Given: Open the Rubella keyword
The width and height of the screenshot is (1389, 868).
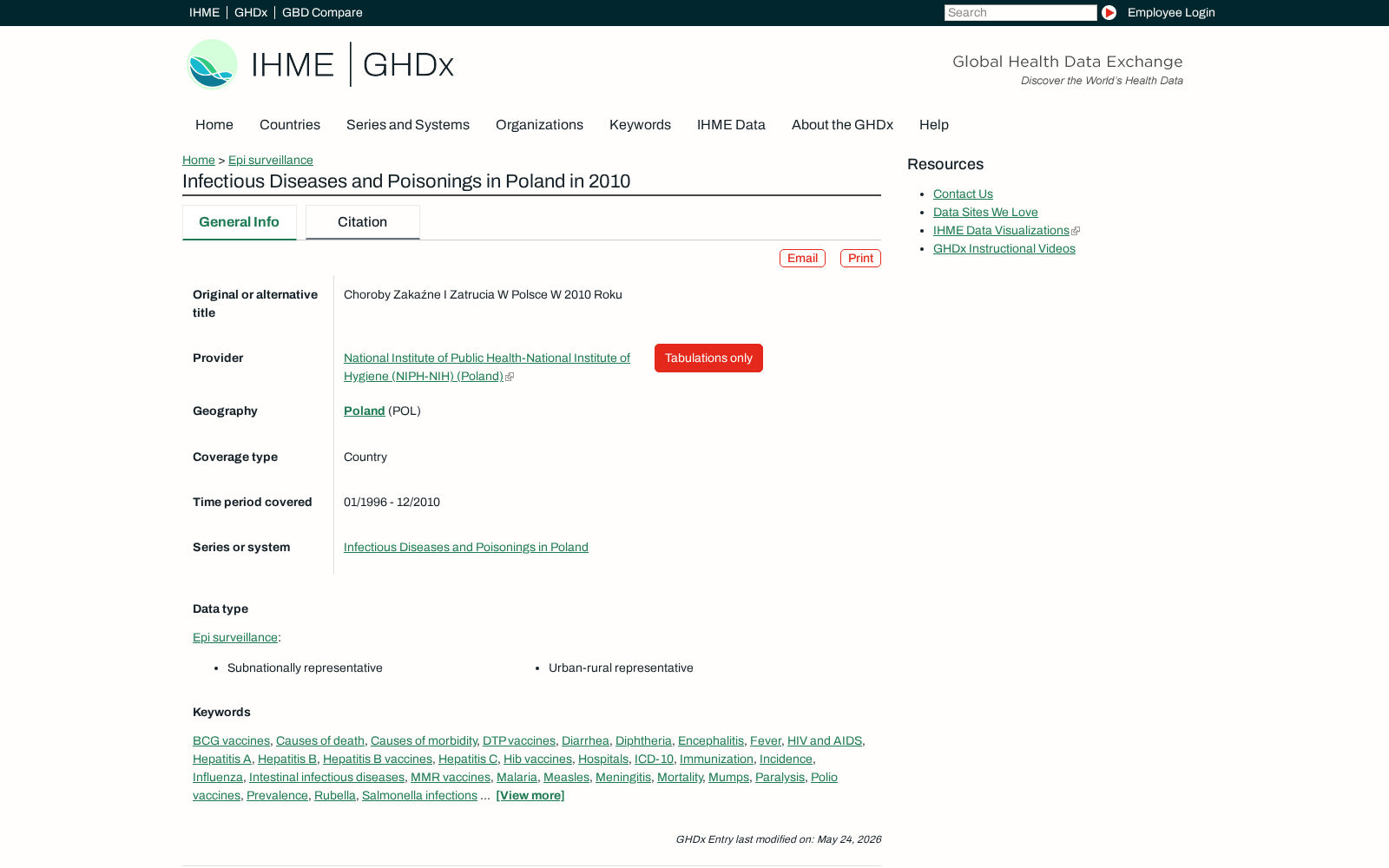Looking at the screenshot, I should pos(335,795).
